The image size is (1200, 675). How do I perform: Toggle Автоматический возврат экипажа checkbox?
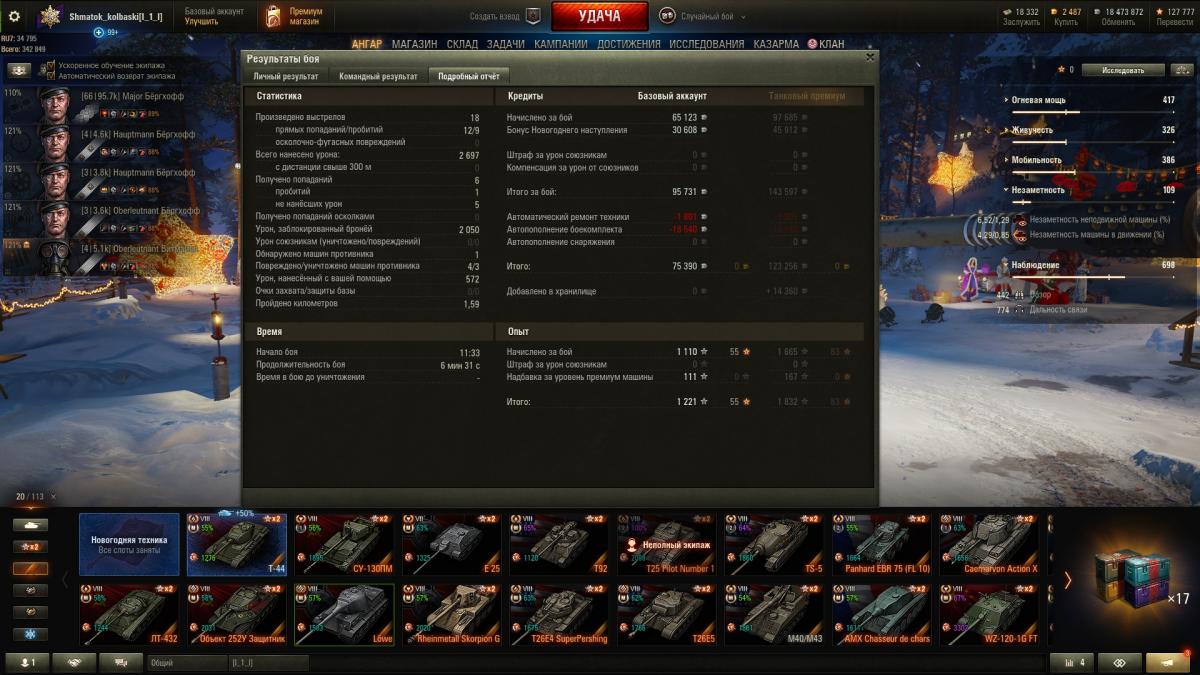click(50, 76)
